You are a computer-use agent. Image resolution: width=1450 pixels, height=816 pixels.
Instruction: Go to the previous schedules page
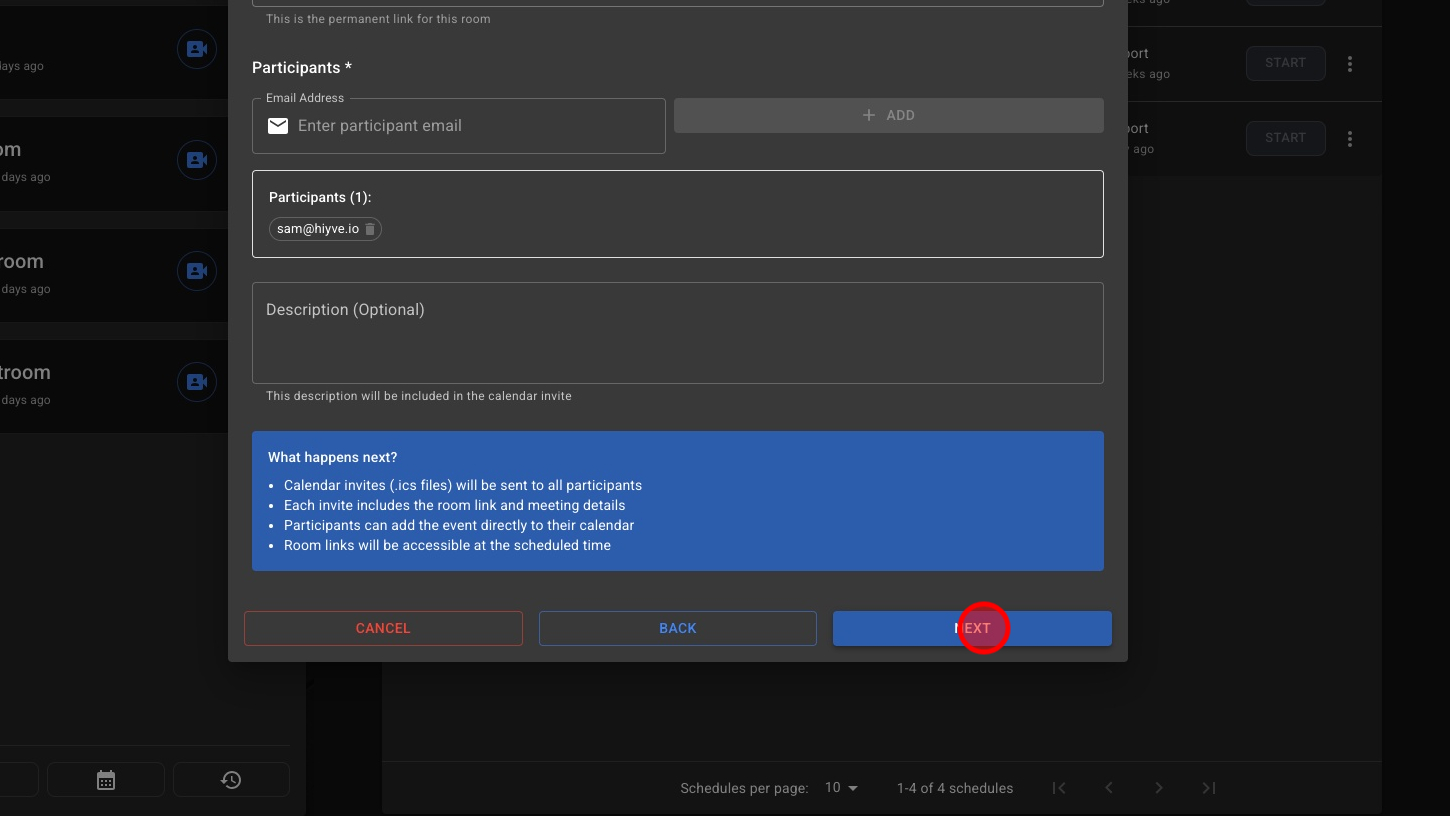(1109, 788)
